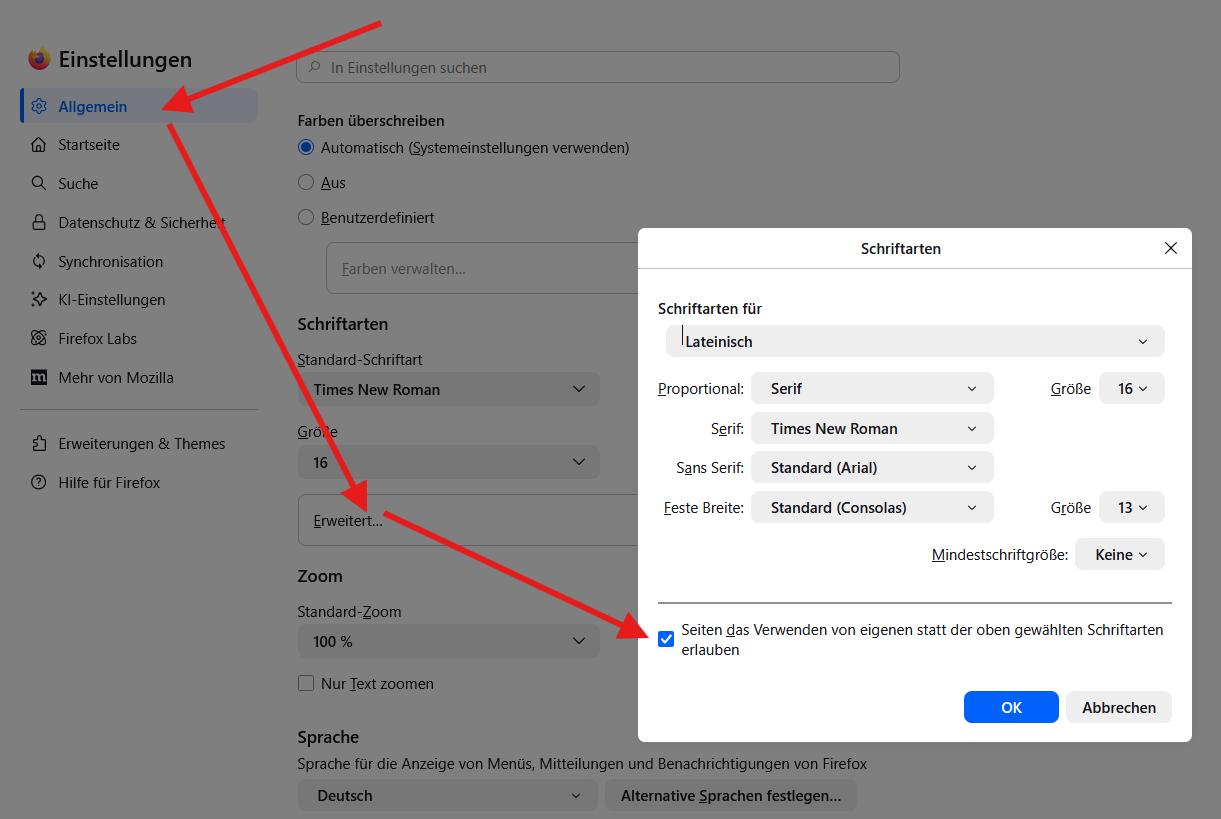
Task: Click the Zoom section heading
Action: [x=320, y=576]
